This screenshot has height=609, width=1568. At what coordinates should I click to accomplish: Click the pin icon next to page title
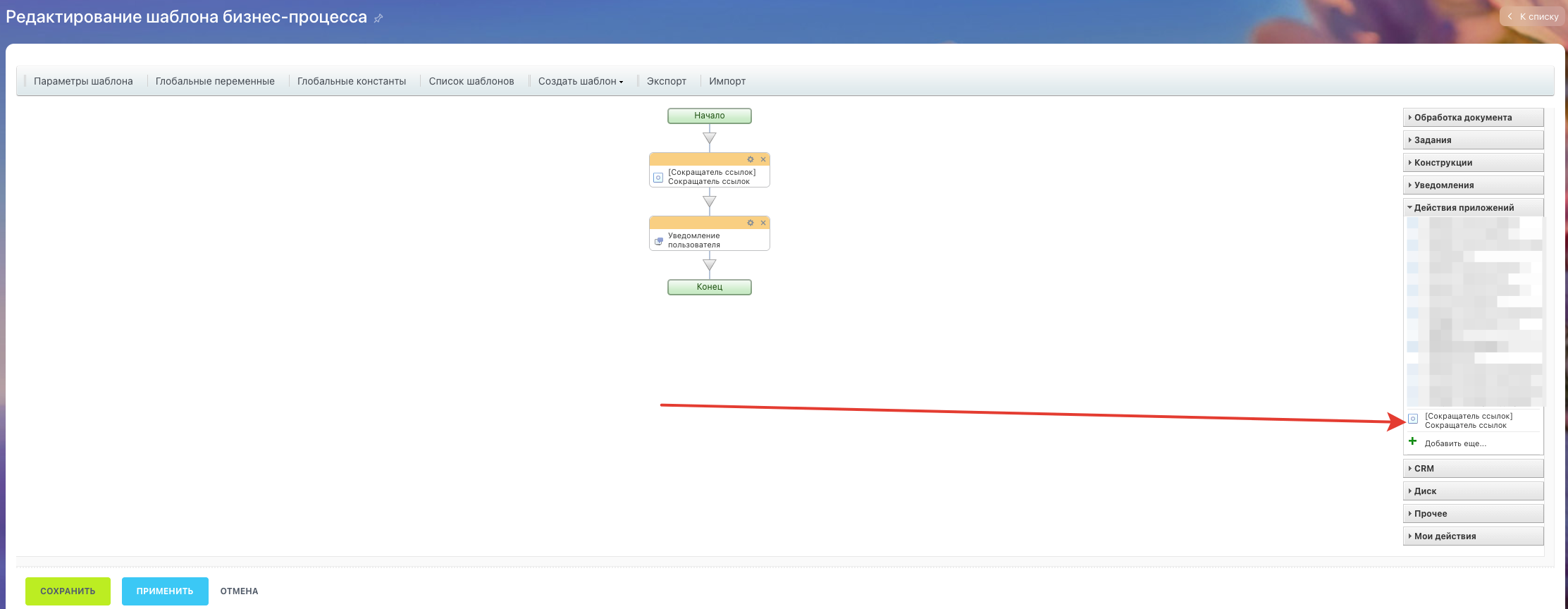click(x=378, y=18)
